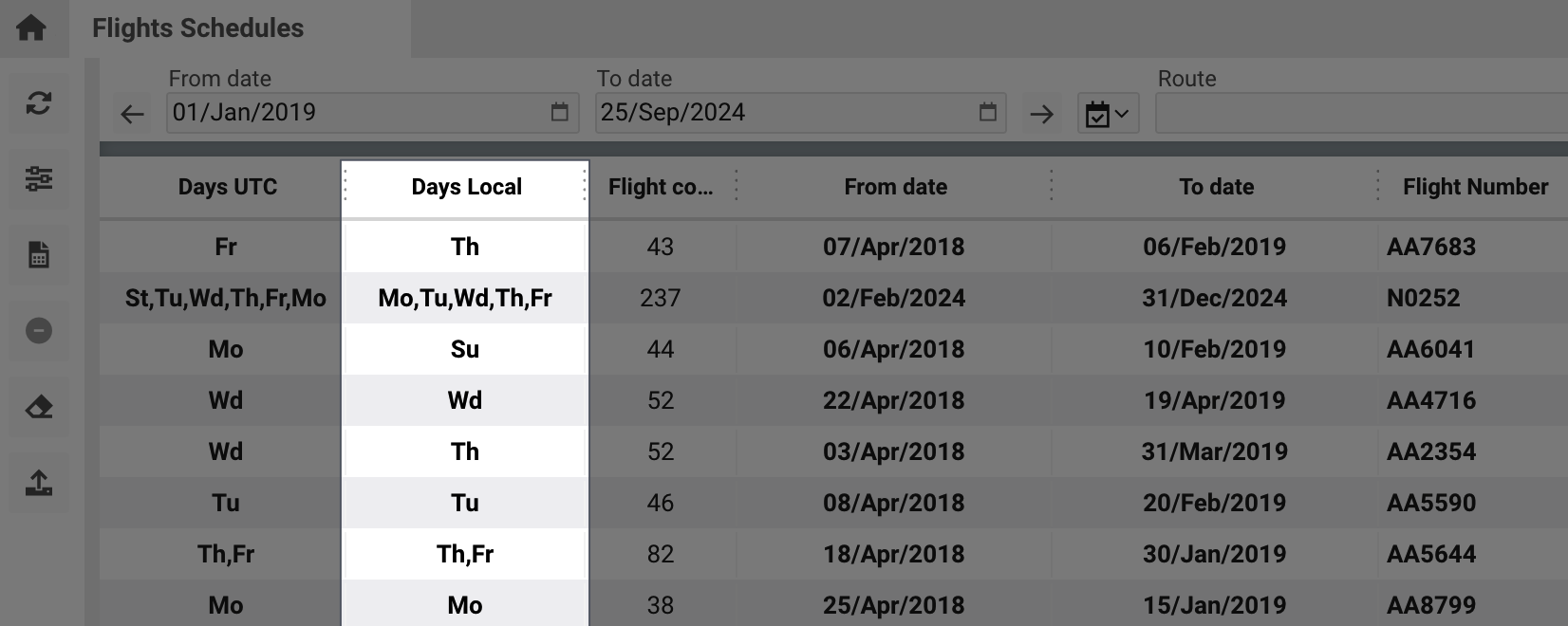Sort by Days UTC column header

point(228,187)
